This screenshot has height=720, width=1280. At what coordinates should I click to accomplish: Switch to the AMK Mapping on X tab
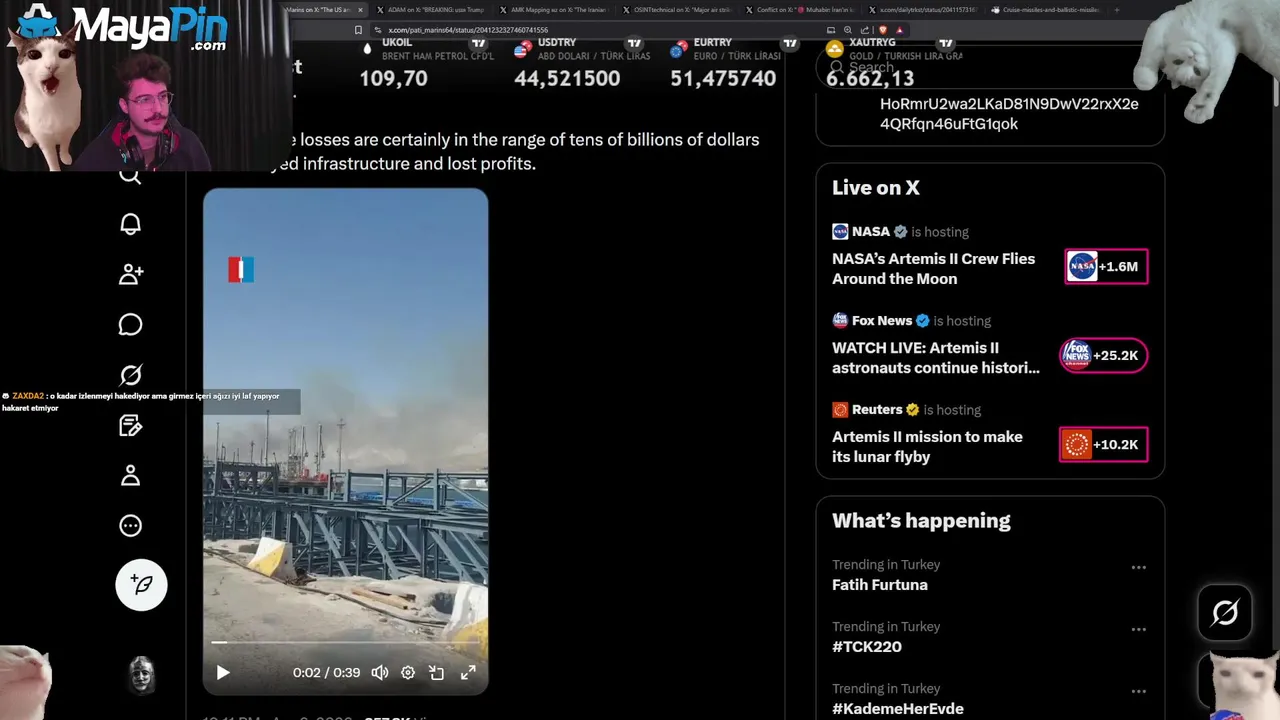point(552,10)
